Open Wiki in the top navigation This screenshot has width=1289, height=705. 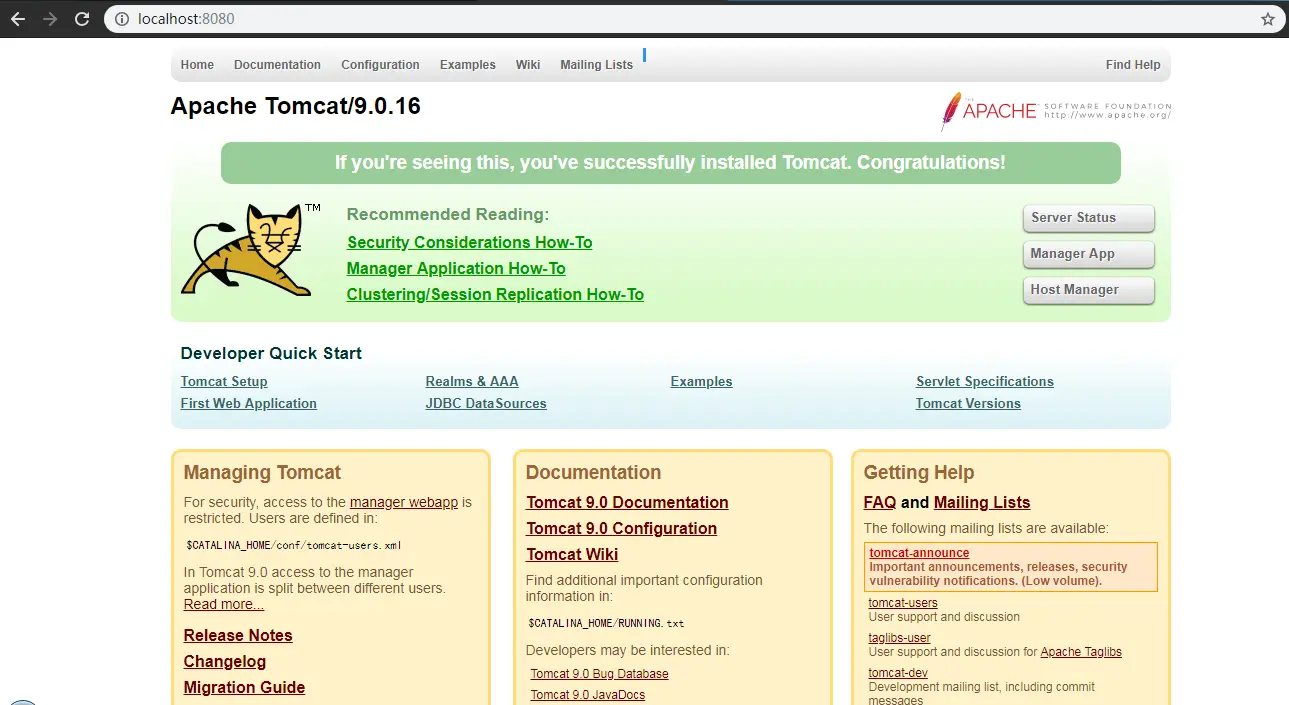coord(528,65)
